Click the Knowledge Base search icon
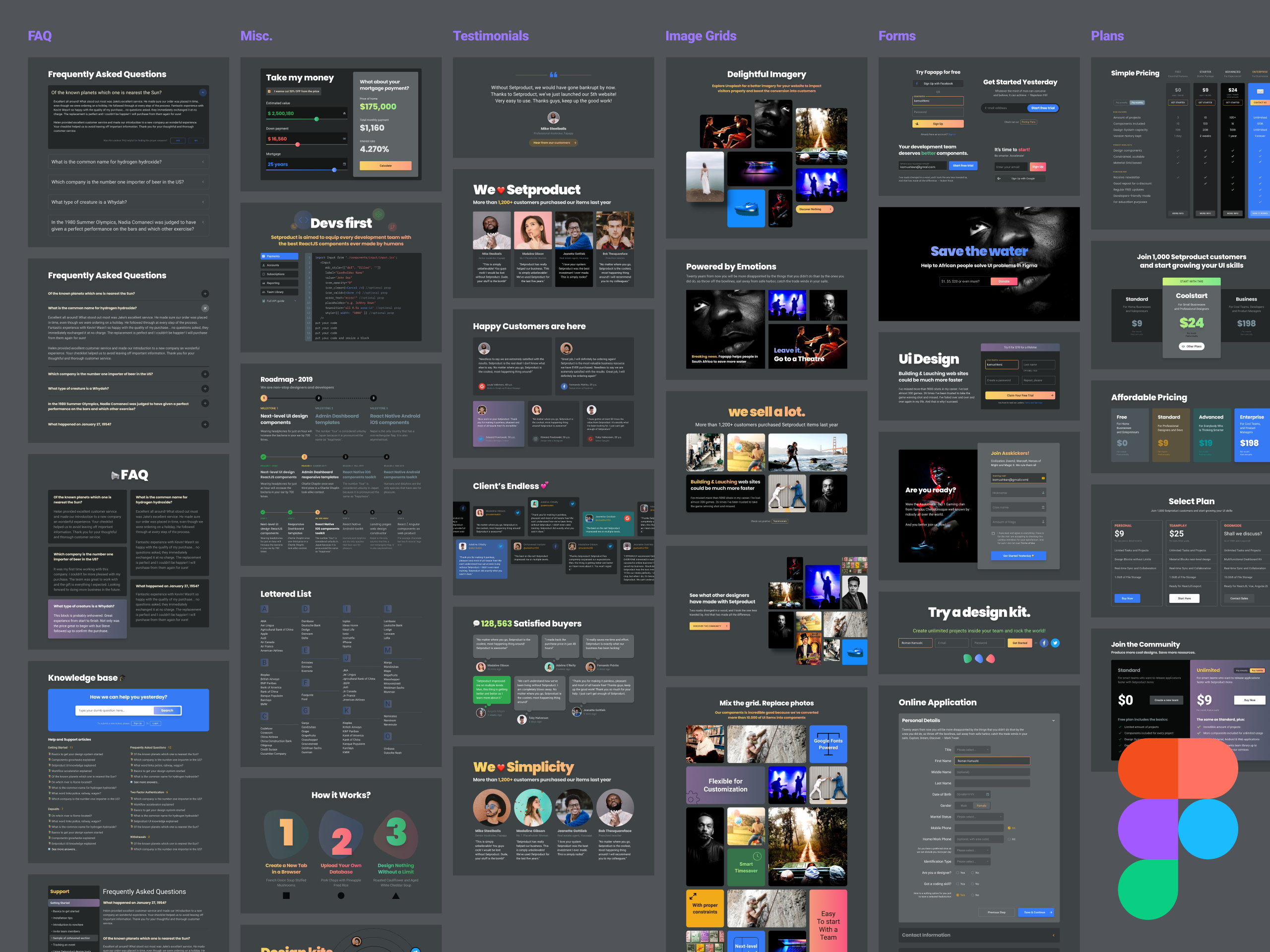Screen dimensions: 1270x952 (167, 714)
